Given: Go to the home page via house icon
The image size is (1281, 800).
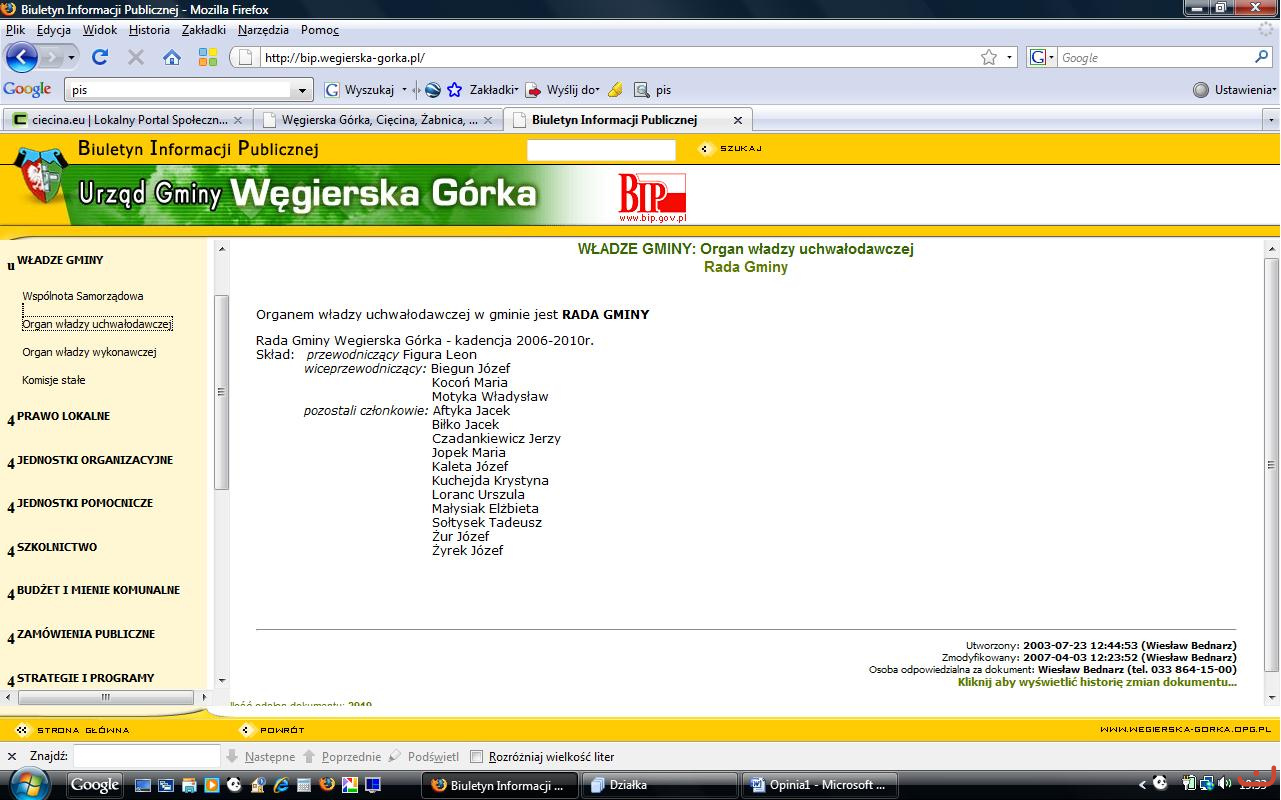Looking at the screenshot, I should pos(172,57).
